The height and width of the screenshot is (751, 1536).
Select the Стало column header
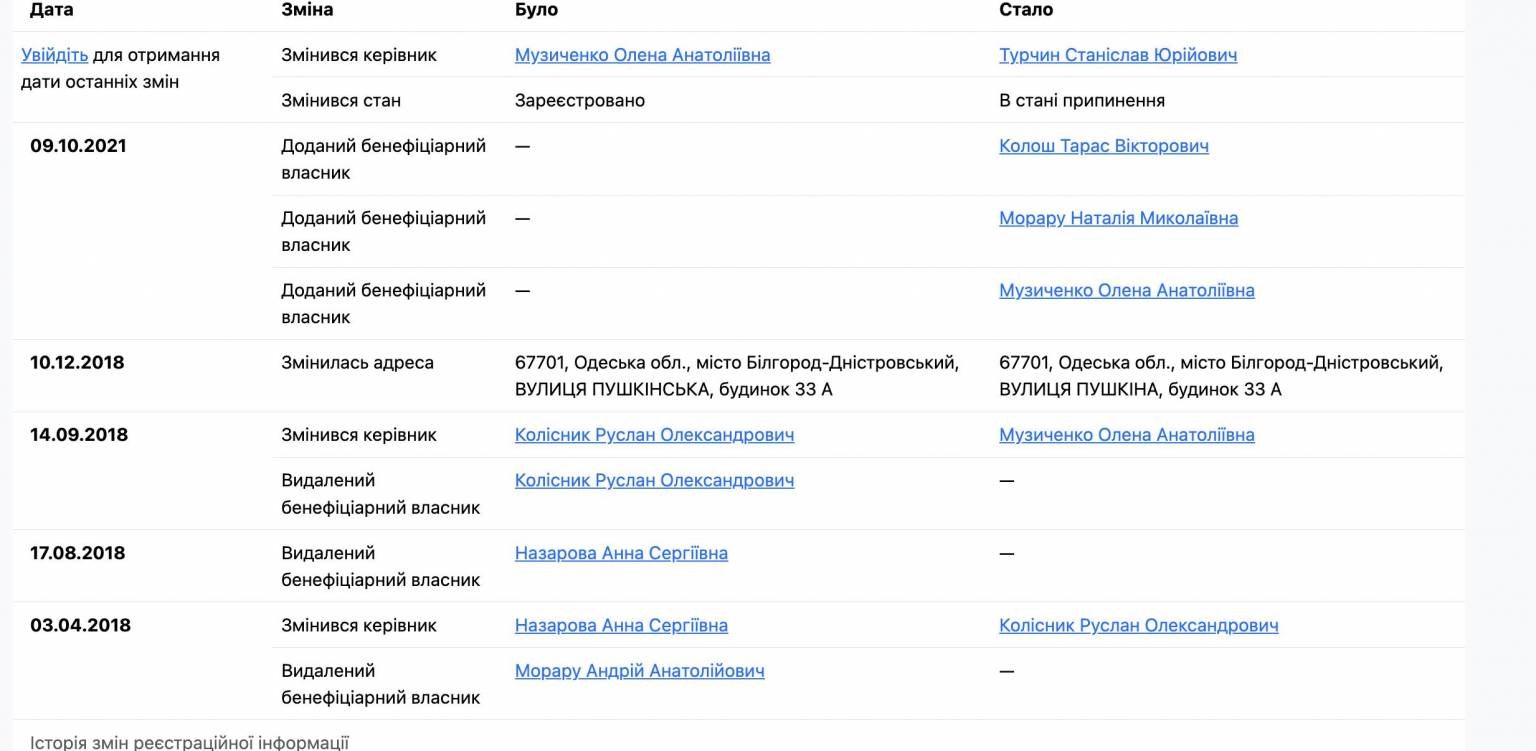(x=1026, y=10)
